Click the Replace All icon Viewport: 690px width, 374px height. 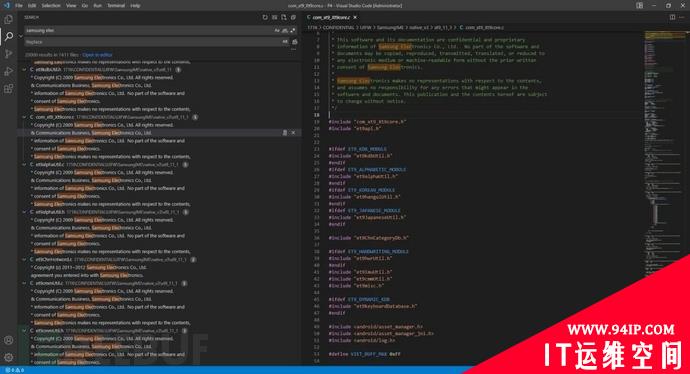[294, 42]
